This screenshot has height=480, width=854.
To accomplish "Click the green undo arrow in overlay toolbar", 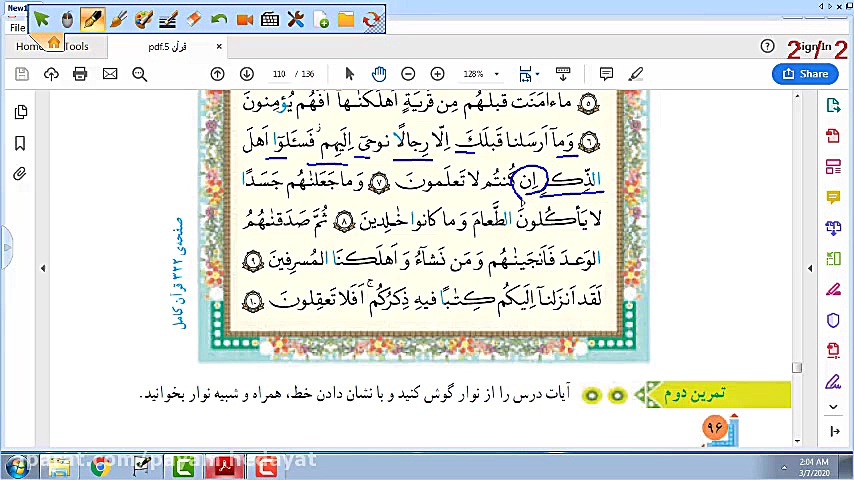I will [219, 20].
